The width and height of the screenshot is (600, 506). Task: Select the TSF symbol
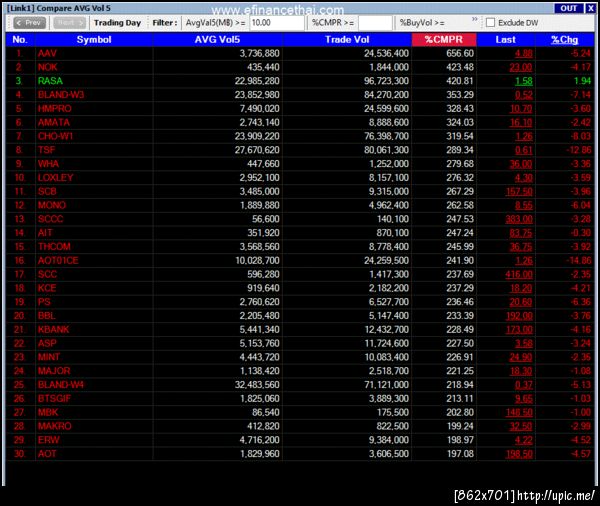pyautogui.click(x=46, y=150)
